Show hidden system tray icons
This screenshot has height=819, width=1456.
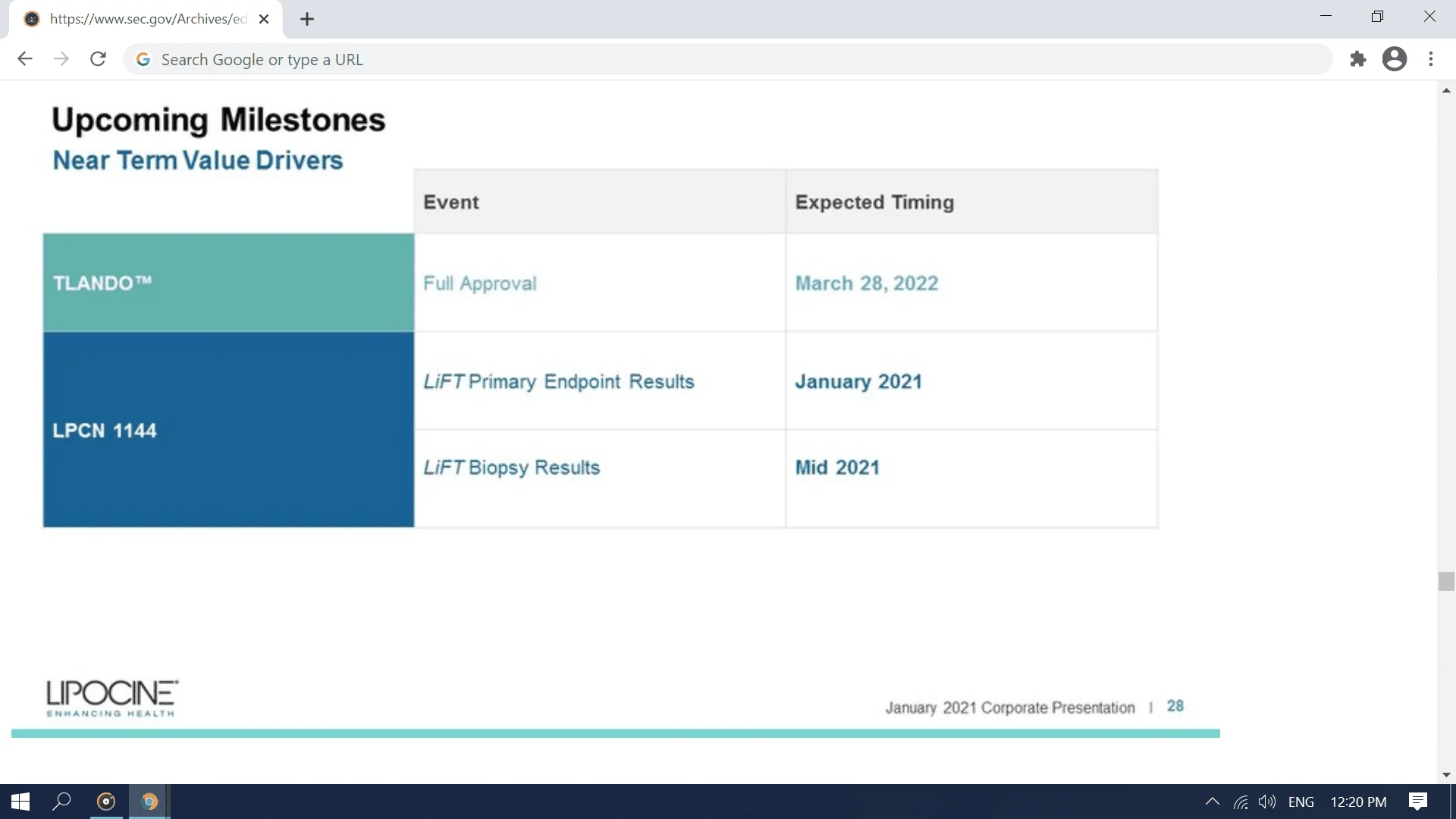click(x=1212, y=802)
